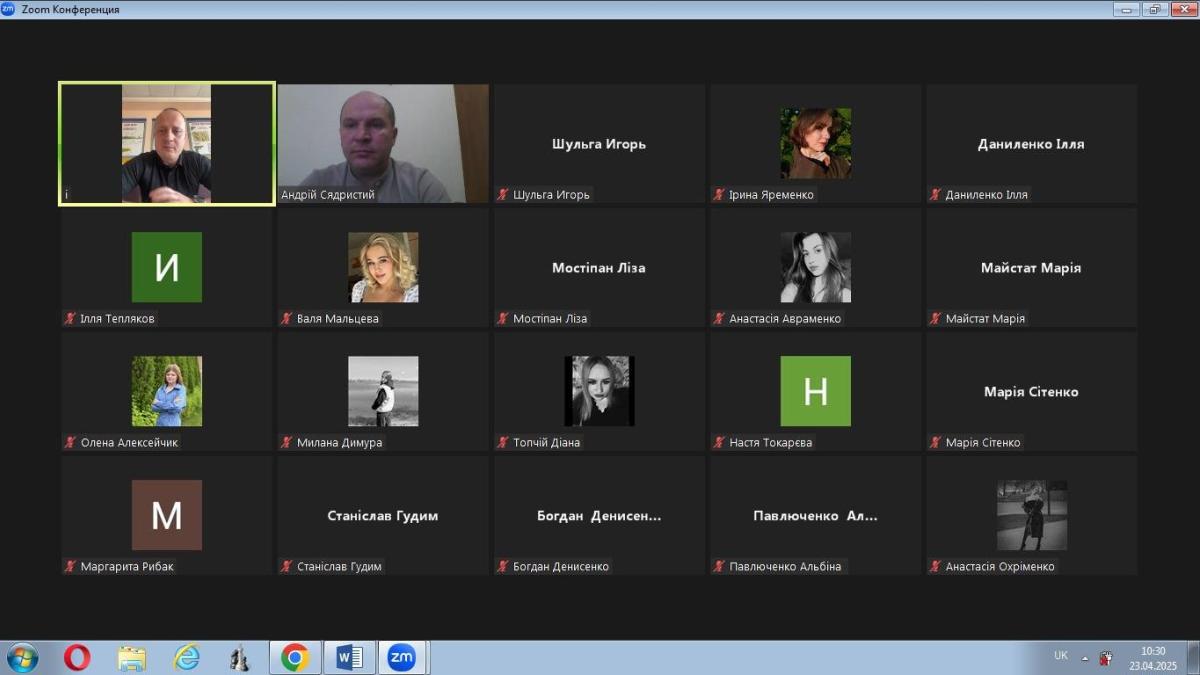
Task: Open Internet Explorer from taskbar
Action: click(187, 657)
